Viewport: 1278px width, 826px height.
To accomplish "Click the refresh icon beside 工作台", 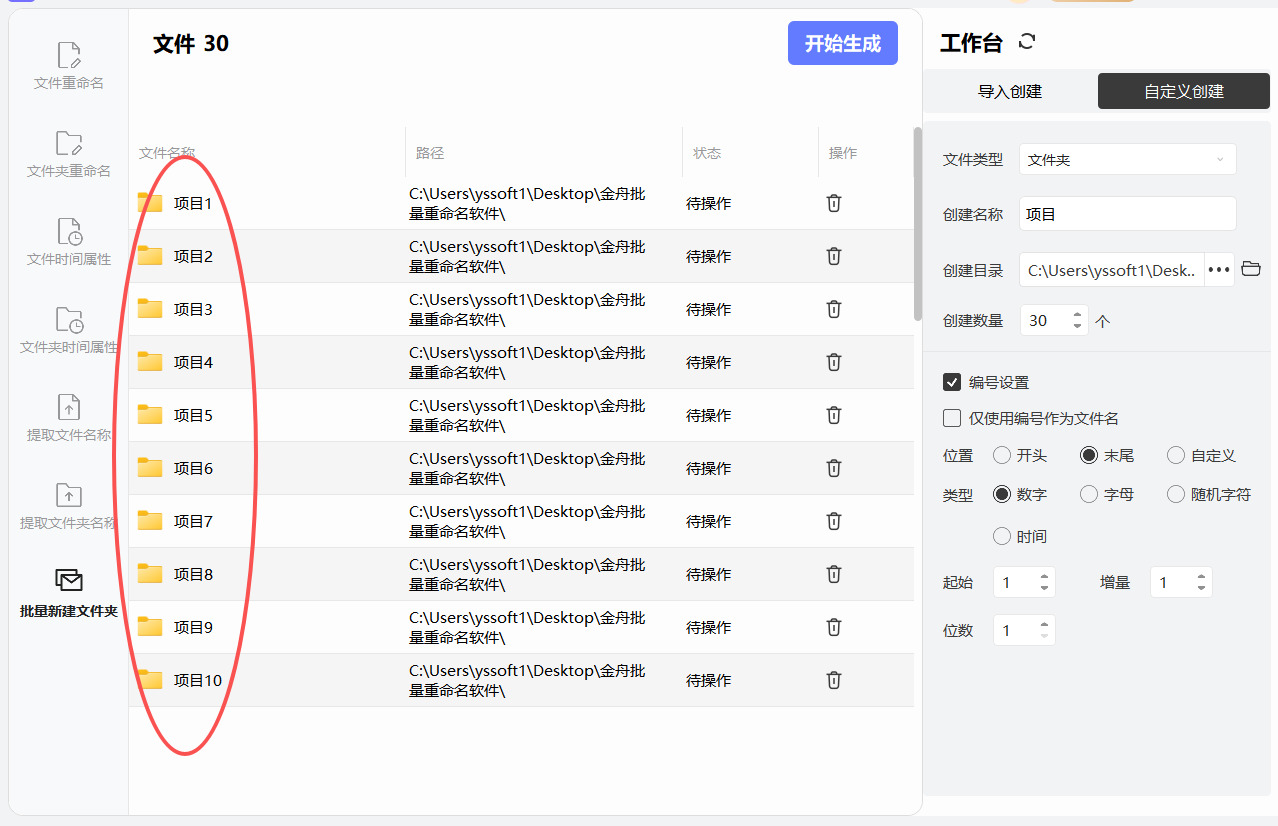I will (1026, 42).
